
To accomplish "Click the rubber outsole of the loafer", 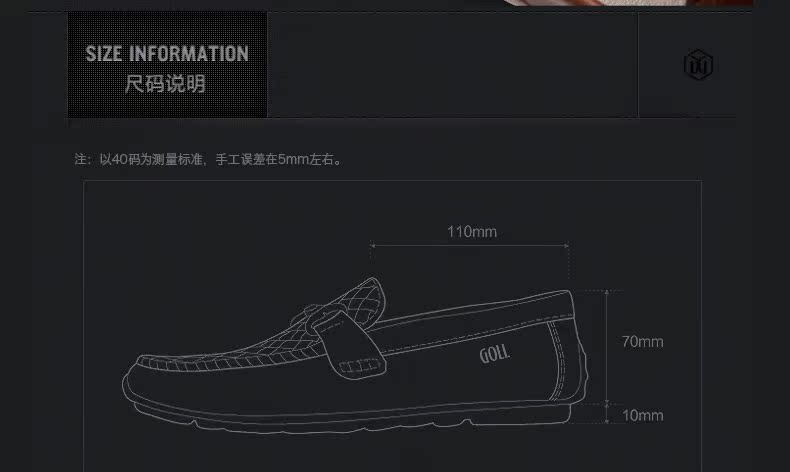I will pyautogui.click(x=348, y=416).
